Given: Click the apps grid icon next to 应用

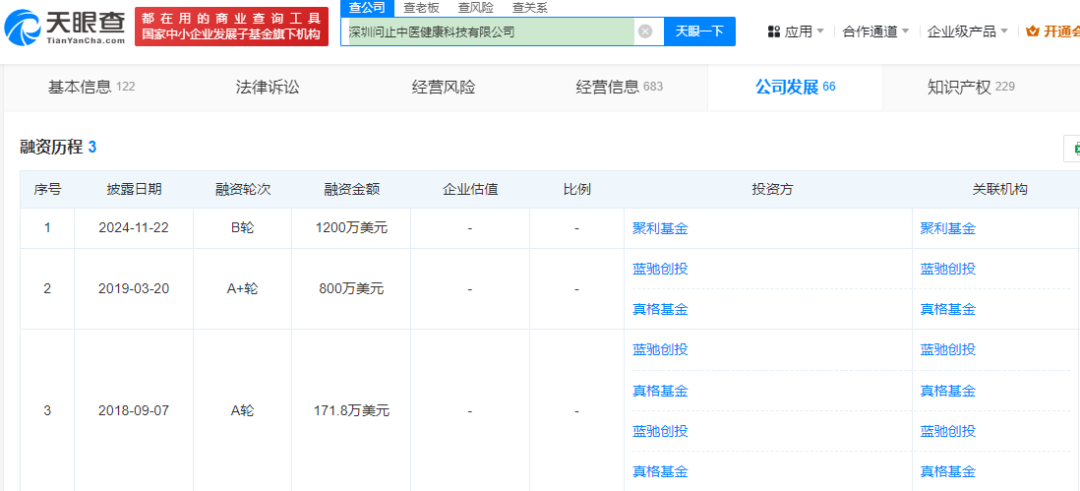Looking at the screenshot, I should click(773, 31).
